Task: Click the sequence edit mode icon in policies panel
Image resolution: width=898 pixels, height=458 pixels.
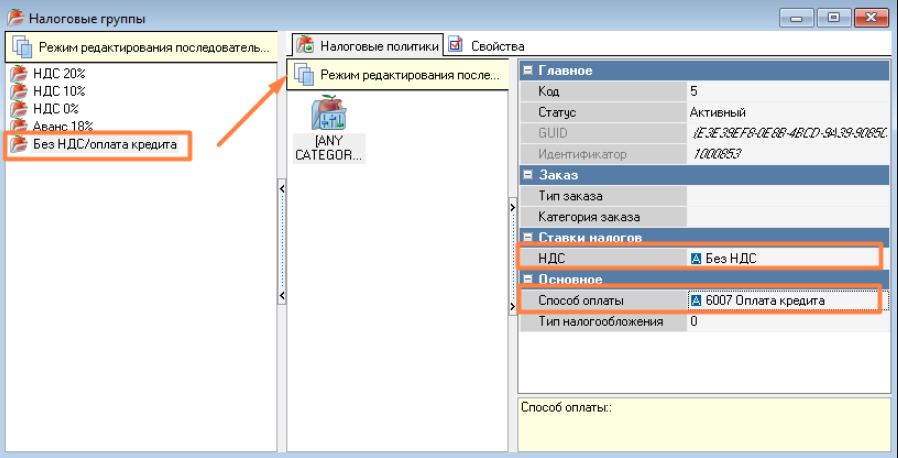Action: tap(304, 75)
